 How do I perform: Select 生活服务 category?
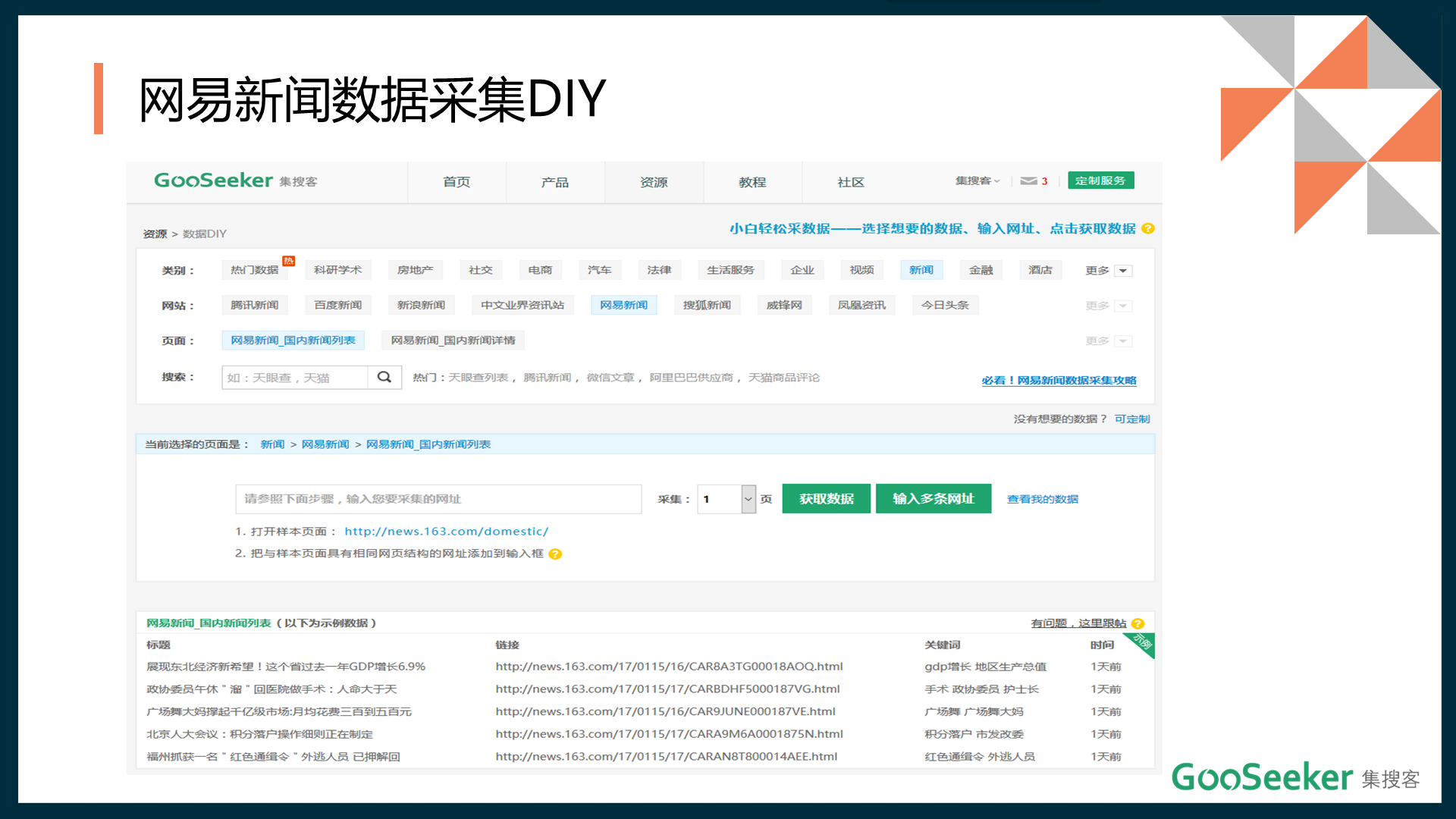coord(731,270)
